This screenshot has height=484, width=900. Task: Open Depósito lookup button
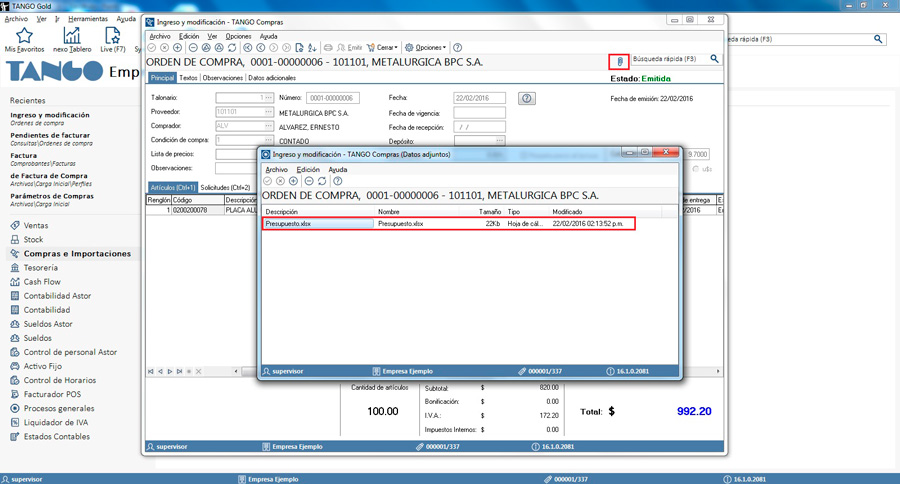(500, 141)
